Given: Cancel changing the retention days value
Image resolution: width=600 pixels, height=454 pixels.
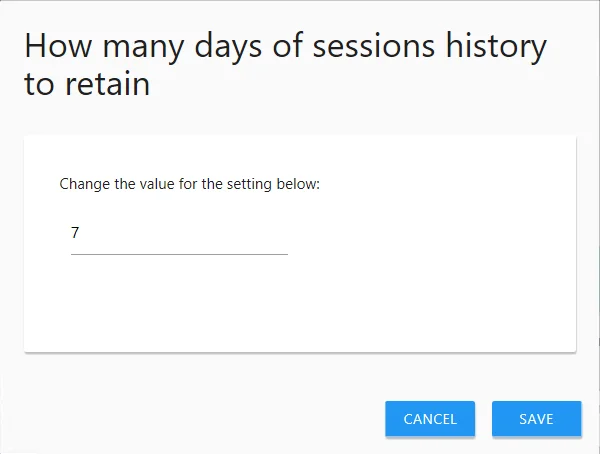Looking at the screenshot, I should point(430,419).
